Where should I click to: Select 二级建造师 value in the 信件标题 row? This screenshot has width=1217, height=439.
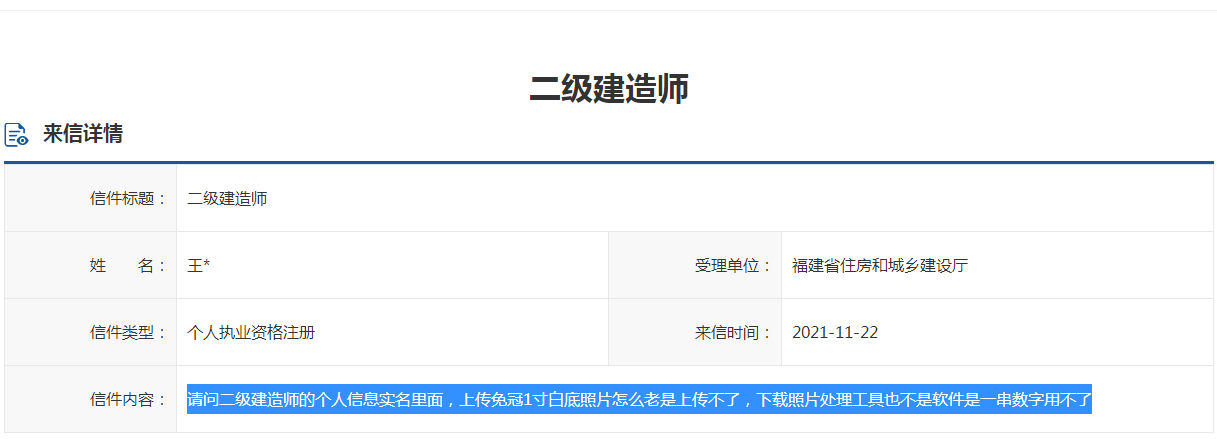point(227,198)
